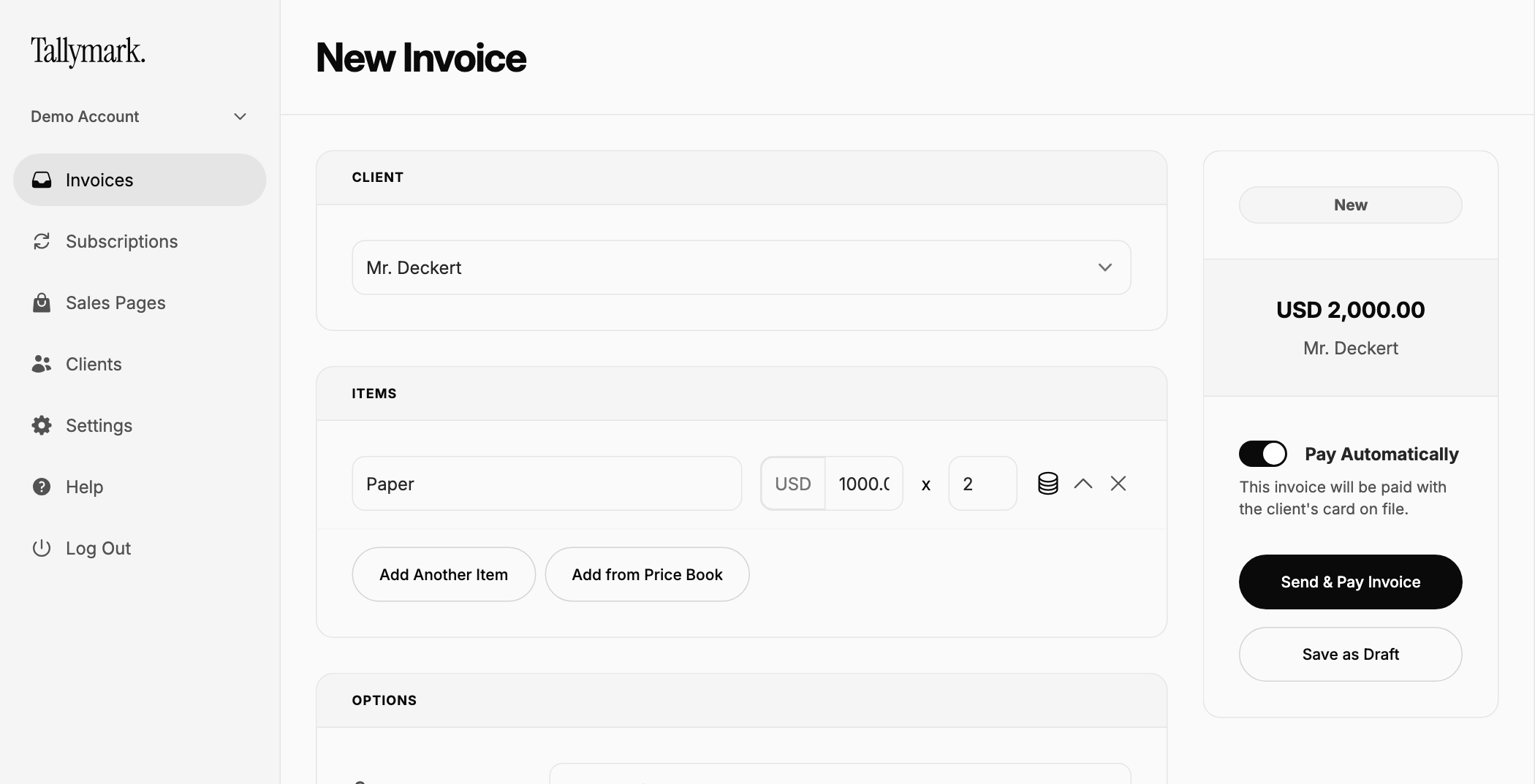Viewport: 1535px width, 784px height.
Task: Click the Help question mark icon
Action: (42, 487)
